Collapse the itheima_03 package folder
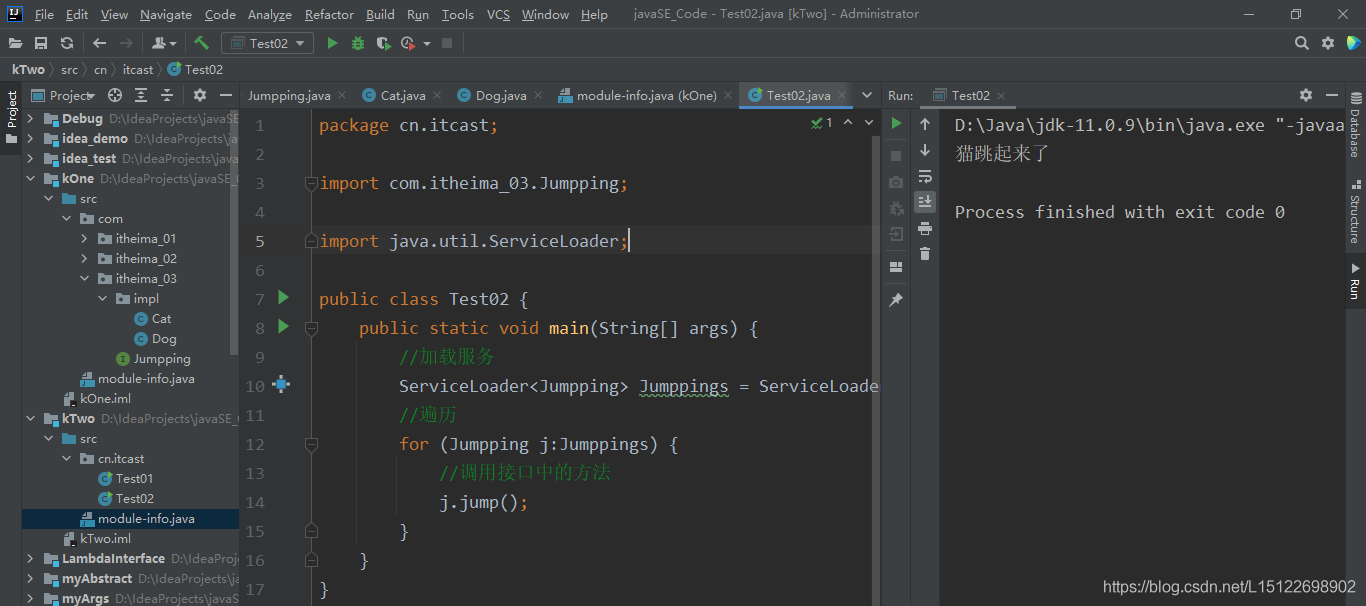 pos(86,279)
